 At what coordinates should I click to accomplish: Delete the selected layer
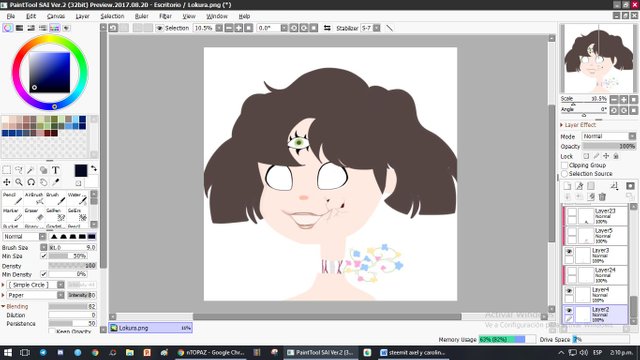coord(602,197)
